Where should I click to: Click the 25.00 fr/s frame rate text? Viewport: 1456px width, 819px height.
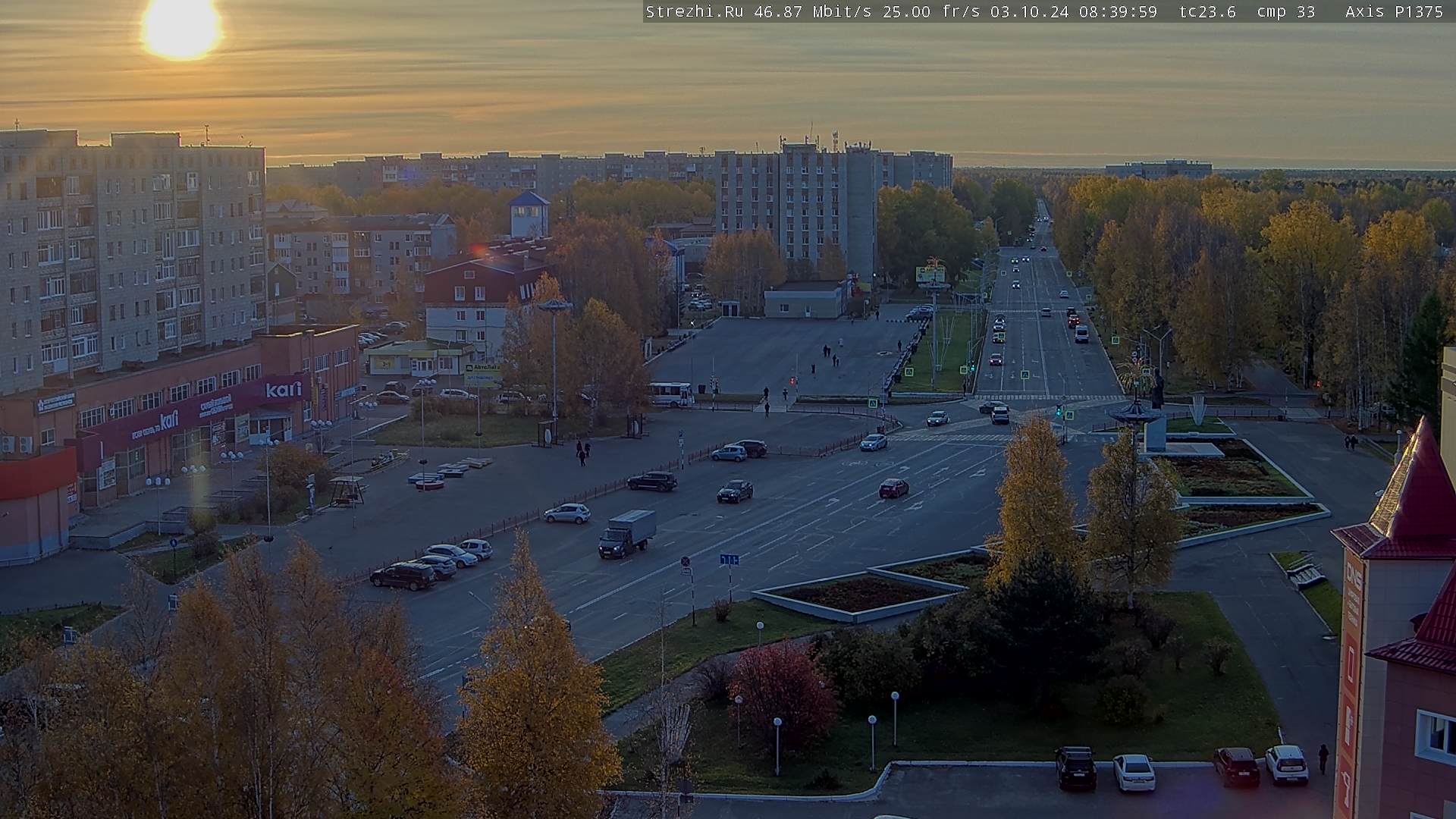931,11
